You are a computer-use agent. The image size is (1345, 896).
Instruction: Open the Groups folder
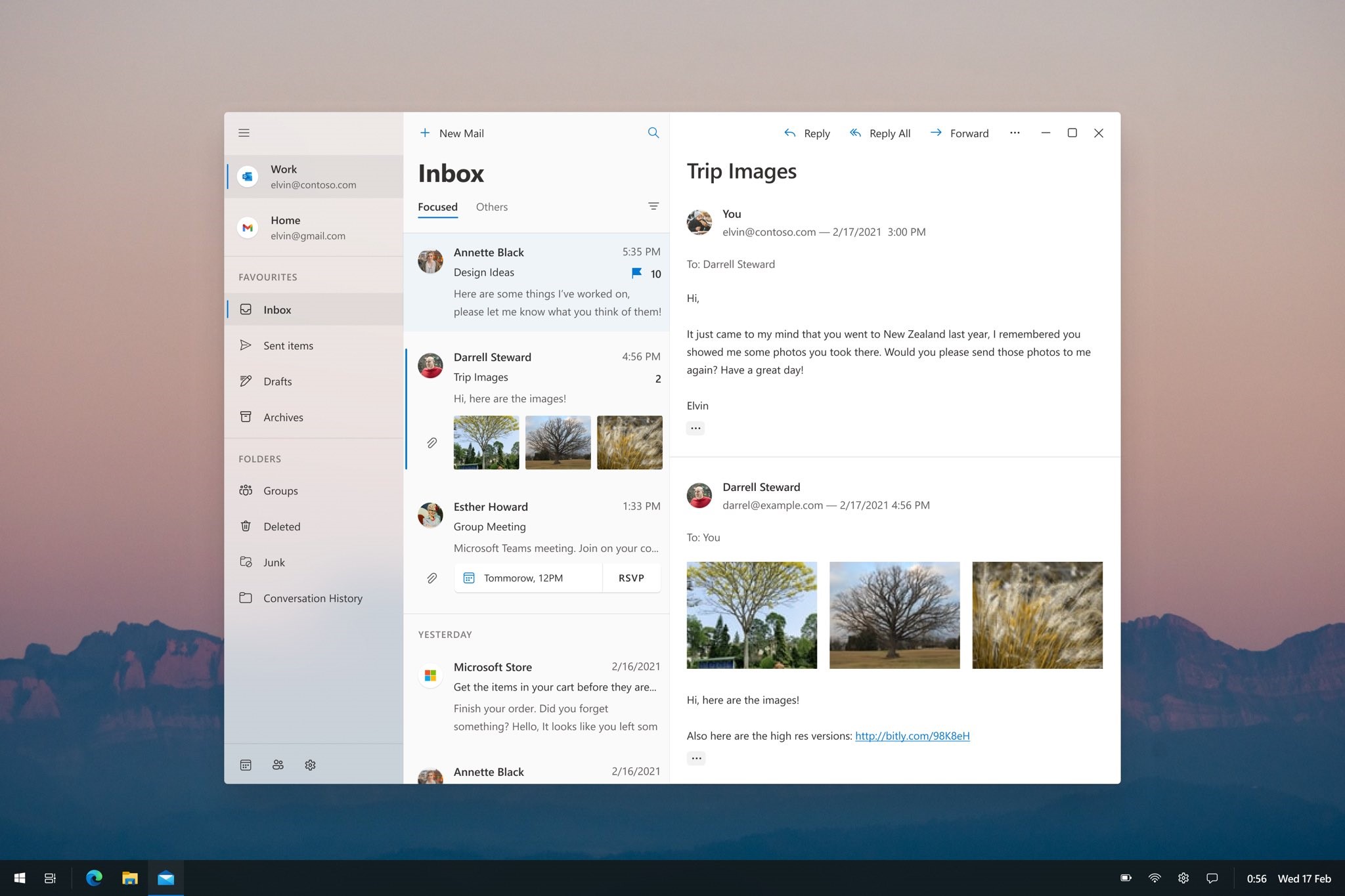click(x=314, y=491)
